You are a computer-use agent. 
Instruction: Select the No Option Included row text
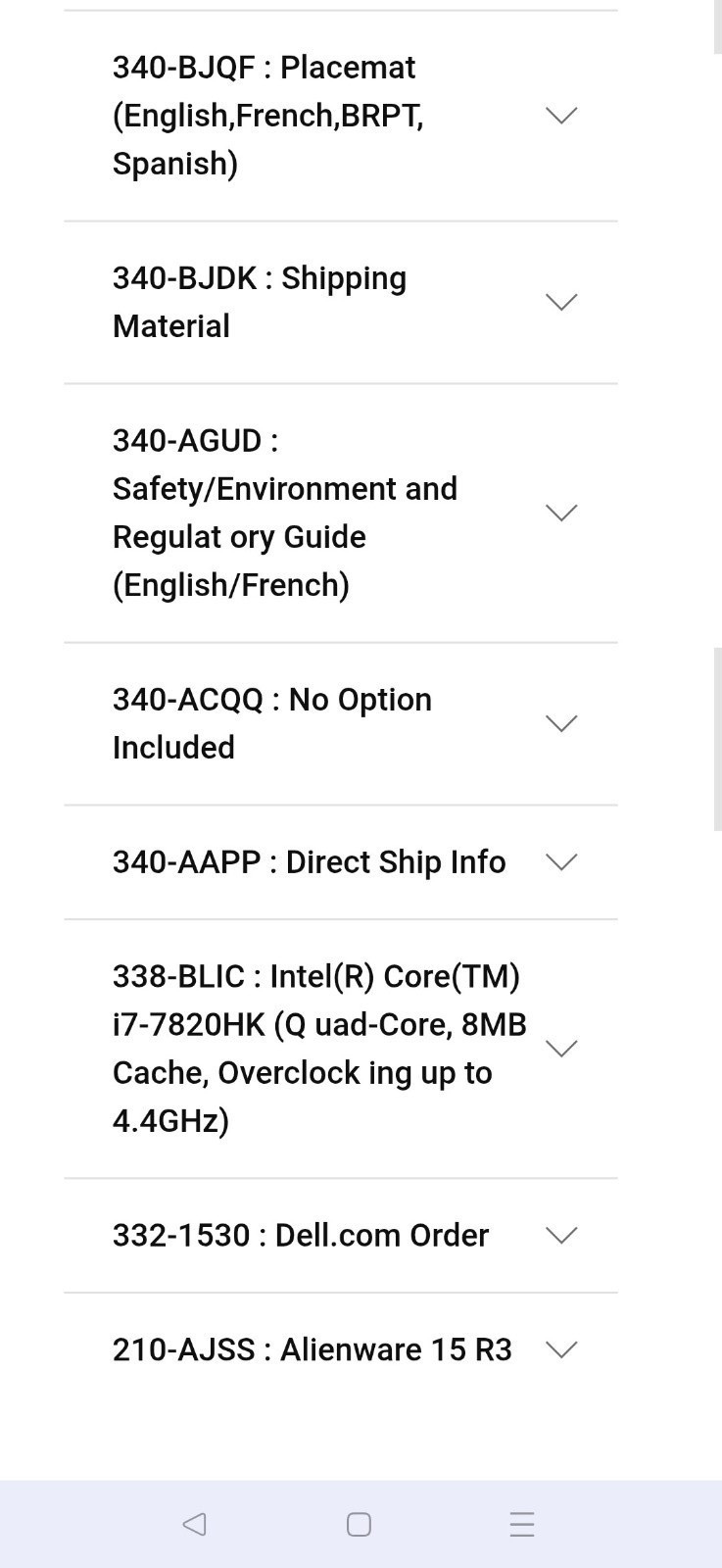click(272, 723)
